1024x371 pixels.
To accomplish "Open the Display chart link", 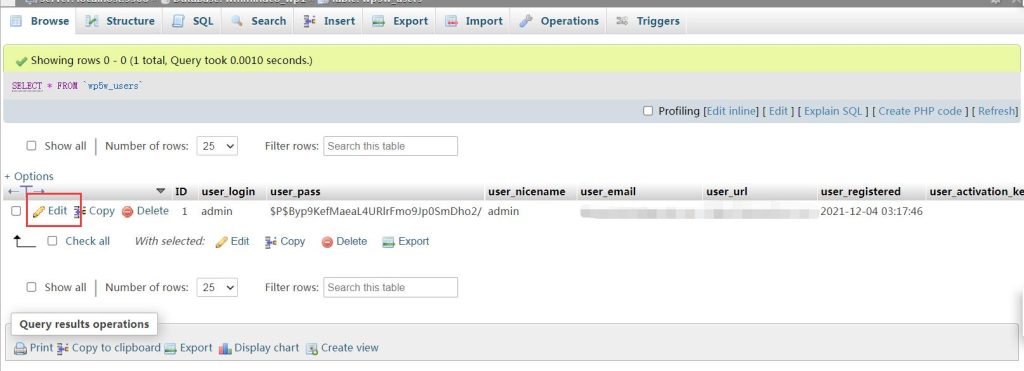I will pos(266,348).
